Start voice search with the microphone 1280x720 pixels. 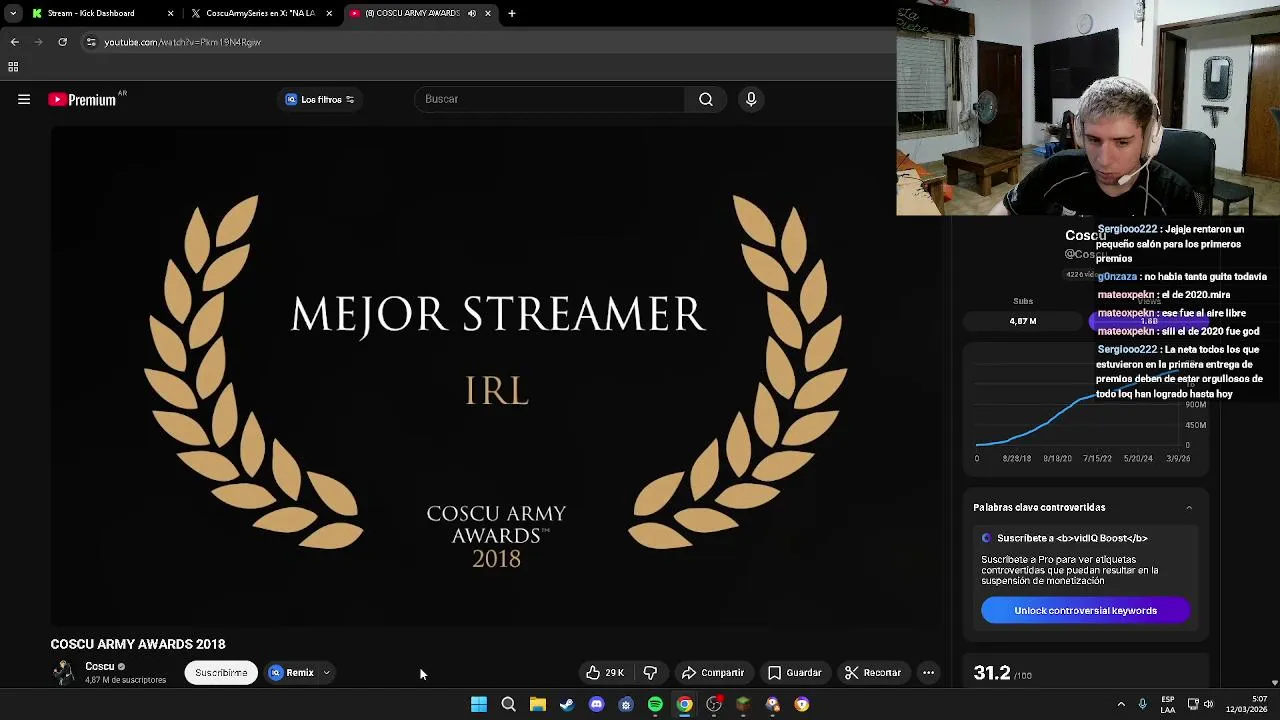751,99
